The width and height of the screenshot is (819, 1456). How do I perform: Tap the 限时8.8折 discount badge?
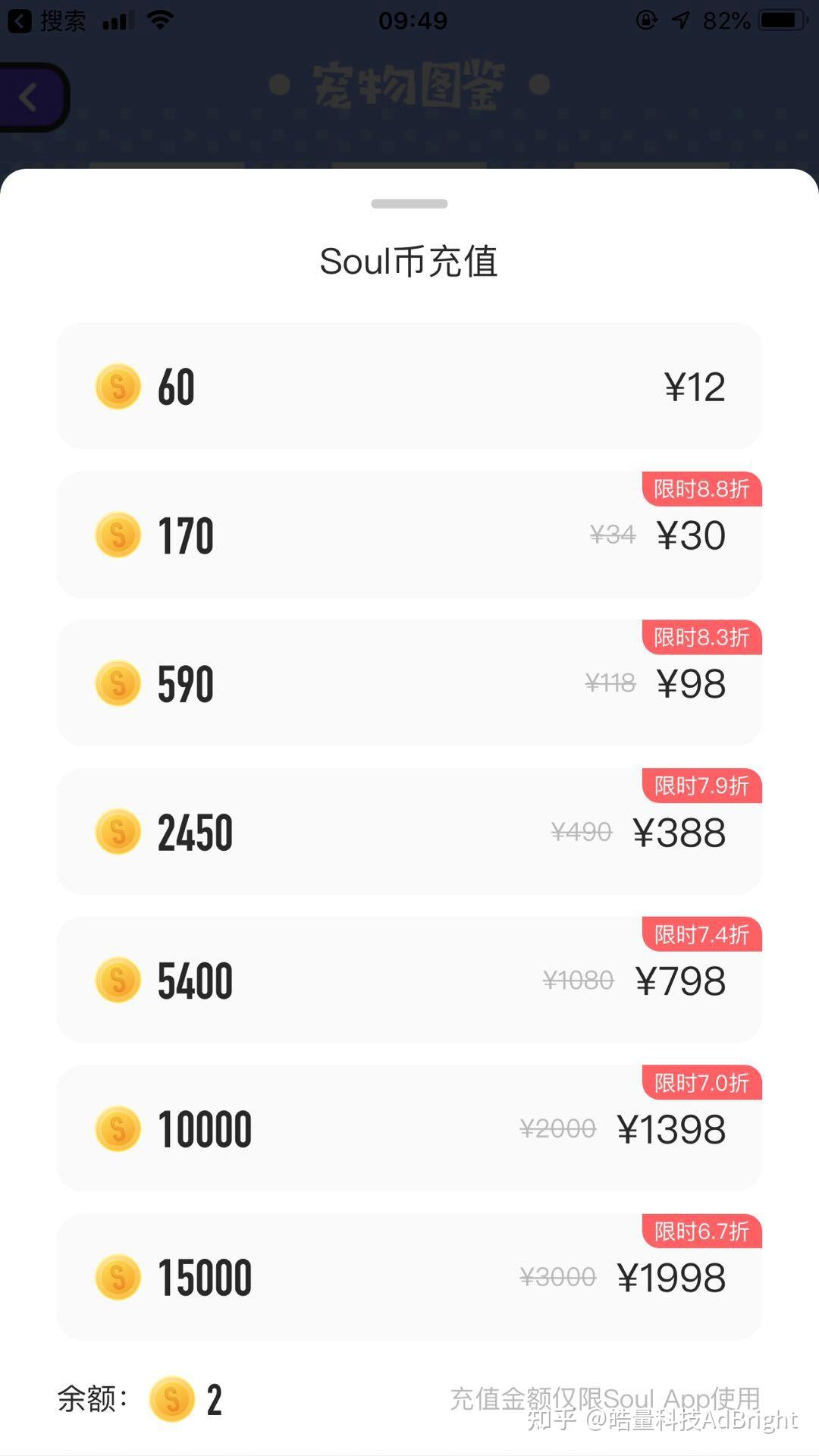pos(701,489)
